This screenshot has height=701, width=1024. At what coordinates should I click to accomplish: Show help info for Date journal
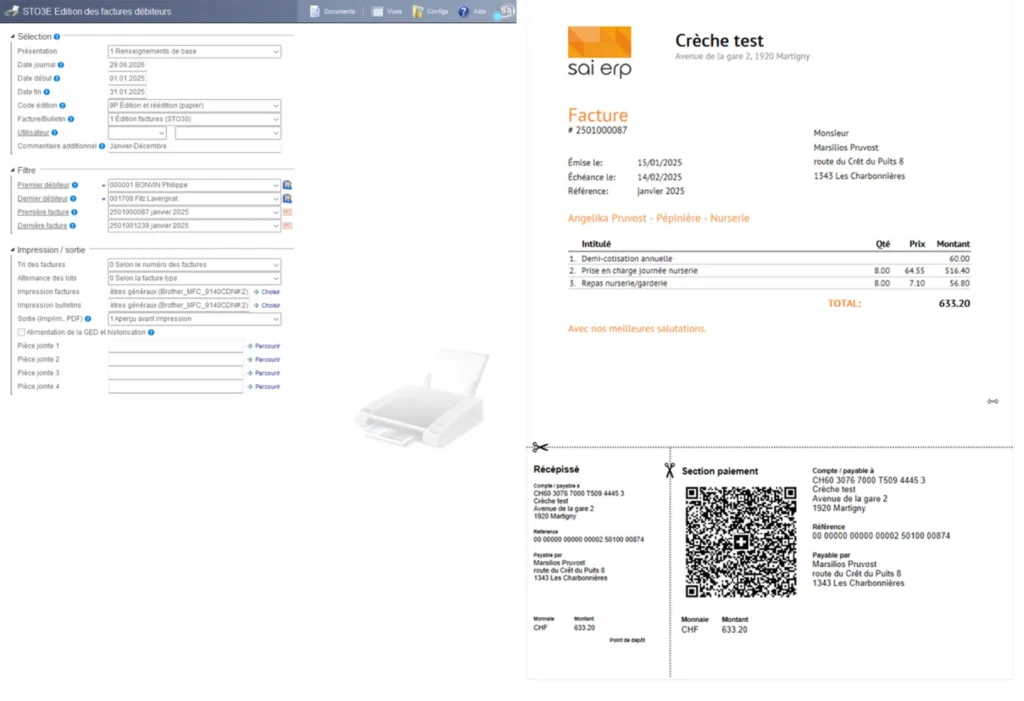coord(61,65)
